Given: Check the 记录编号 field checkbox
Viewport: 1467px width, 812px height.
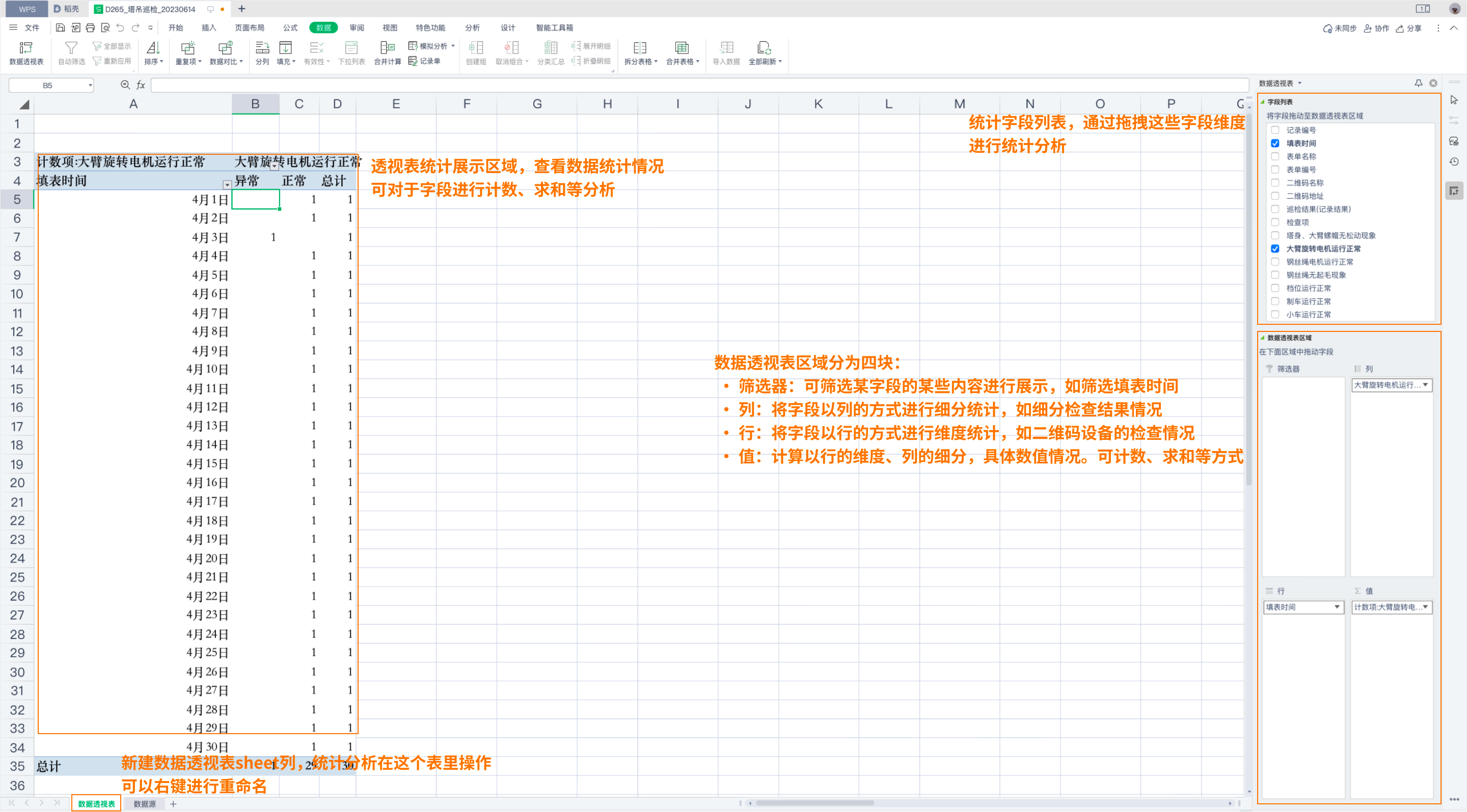Looking at the screenshot, I should [1275, 130].
